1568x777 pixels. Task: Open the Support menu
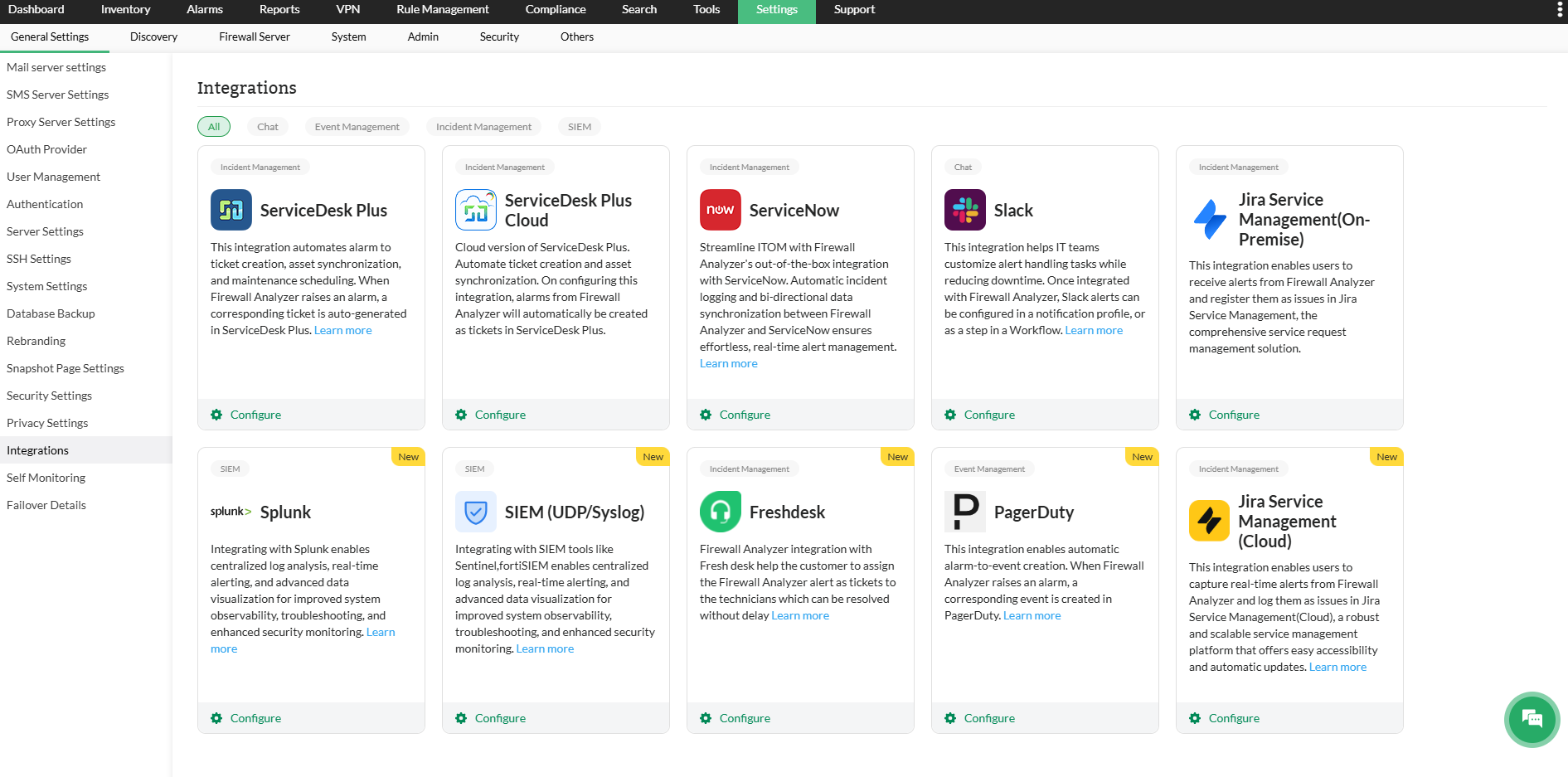(854, 10)
